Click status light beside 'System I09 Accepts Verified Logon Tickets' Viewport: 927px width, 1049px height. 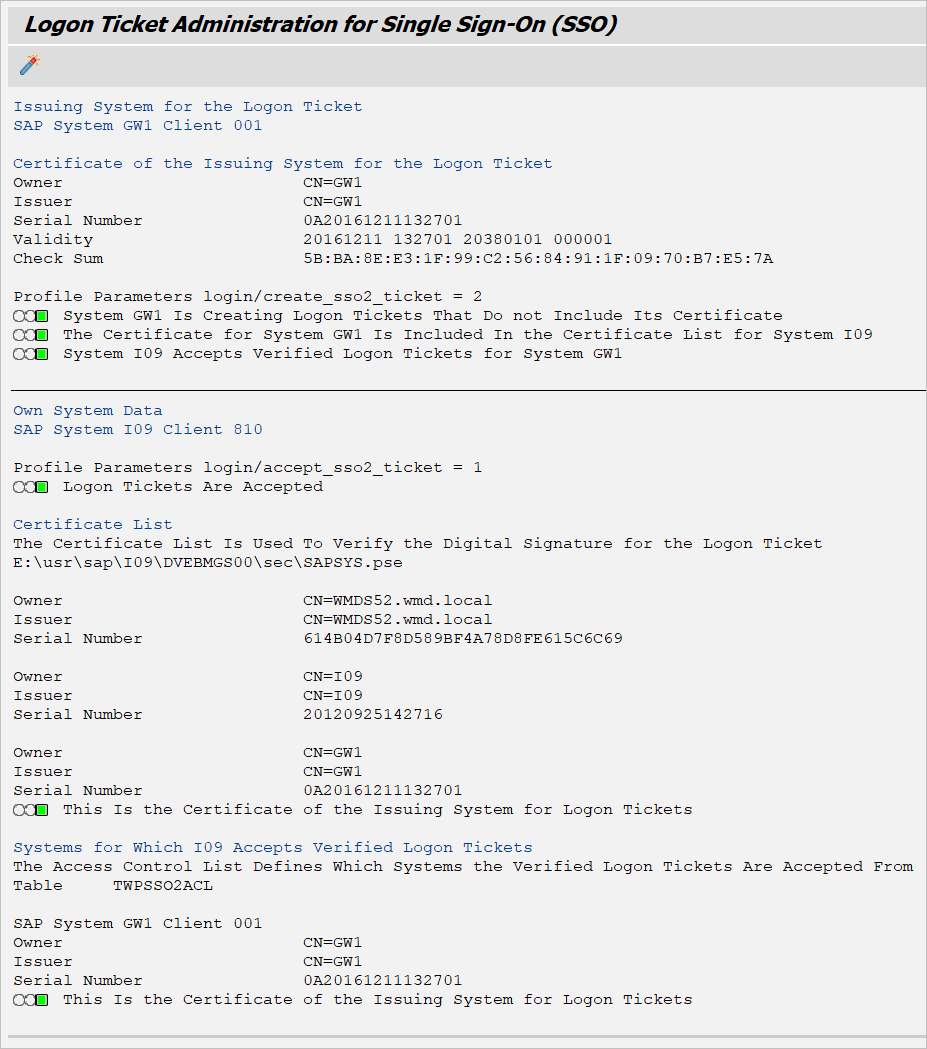click(31, 354)
